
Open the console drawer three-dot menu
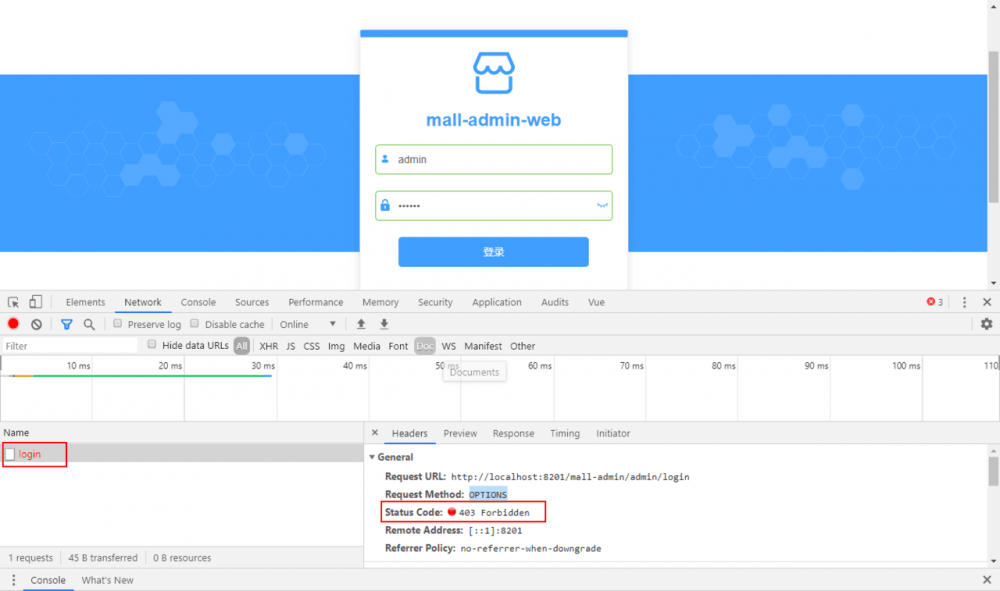point(13,580)
